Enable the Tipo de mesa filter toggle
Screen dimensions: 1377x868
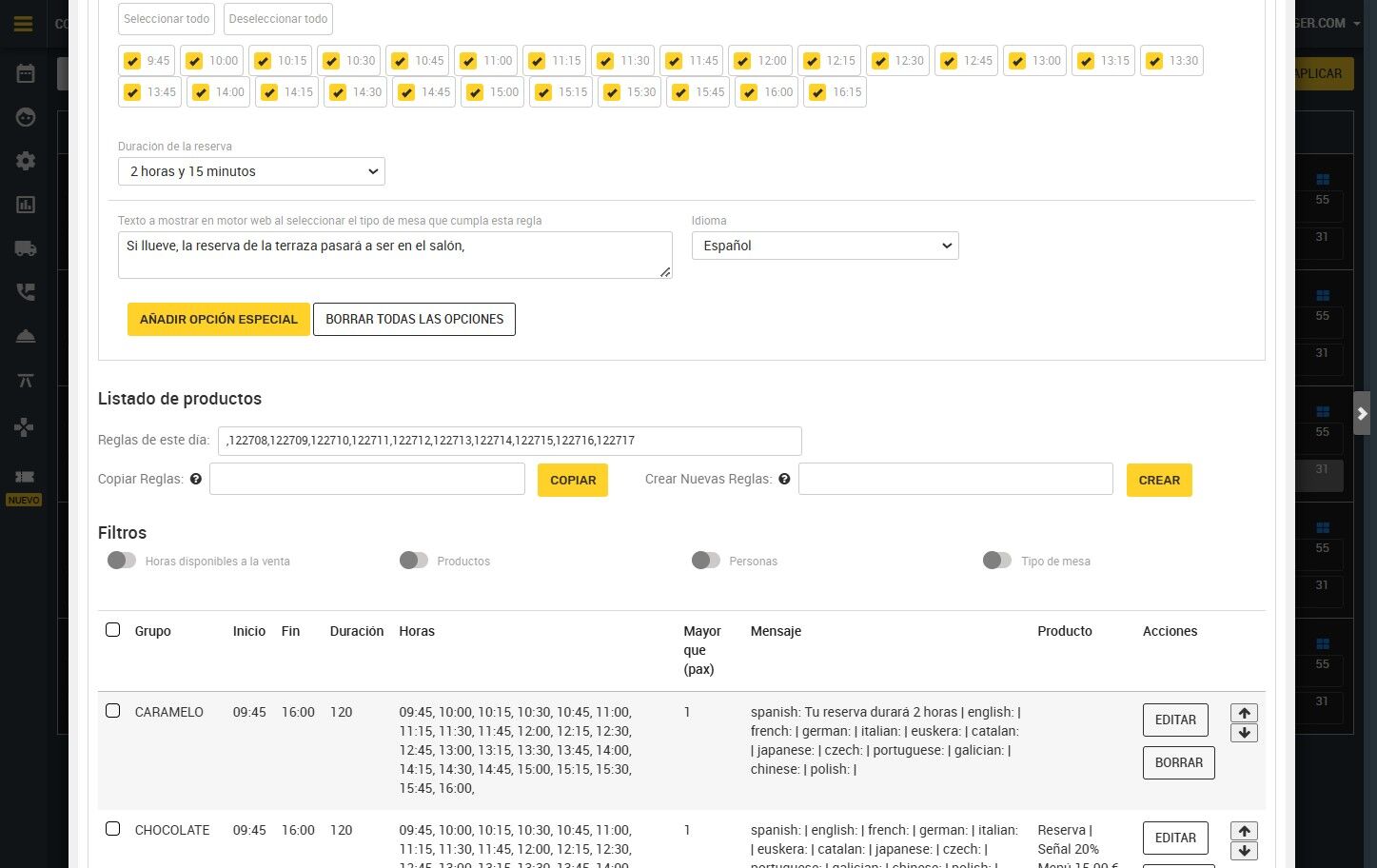point(997,560)
